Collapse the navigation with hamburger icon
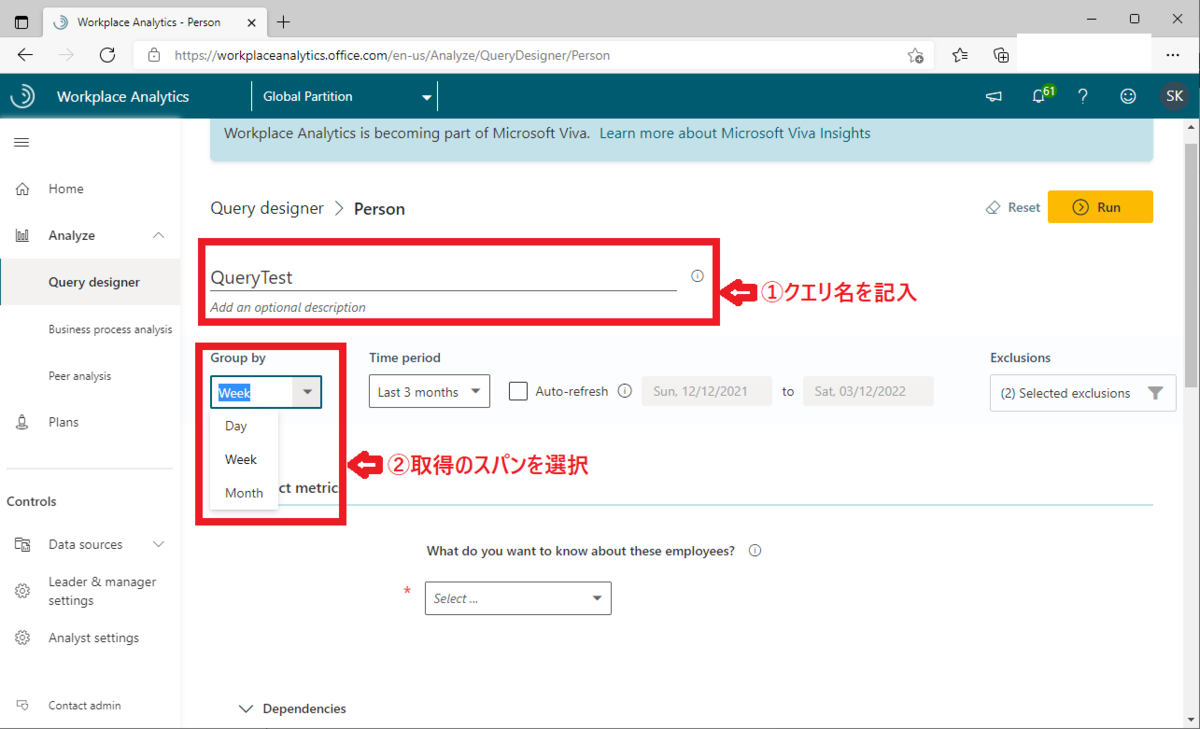Screen dimensions: 1200x729 [x=21, y=142]
